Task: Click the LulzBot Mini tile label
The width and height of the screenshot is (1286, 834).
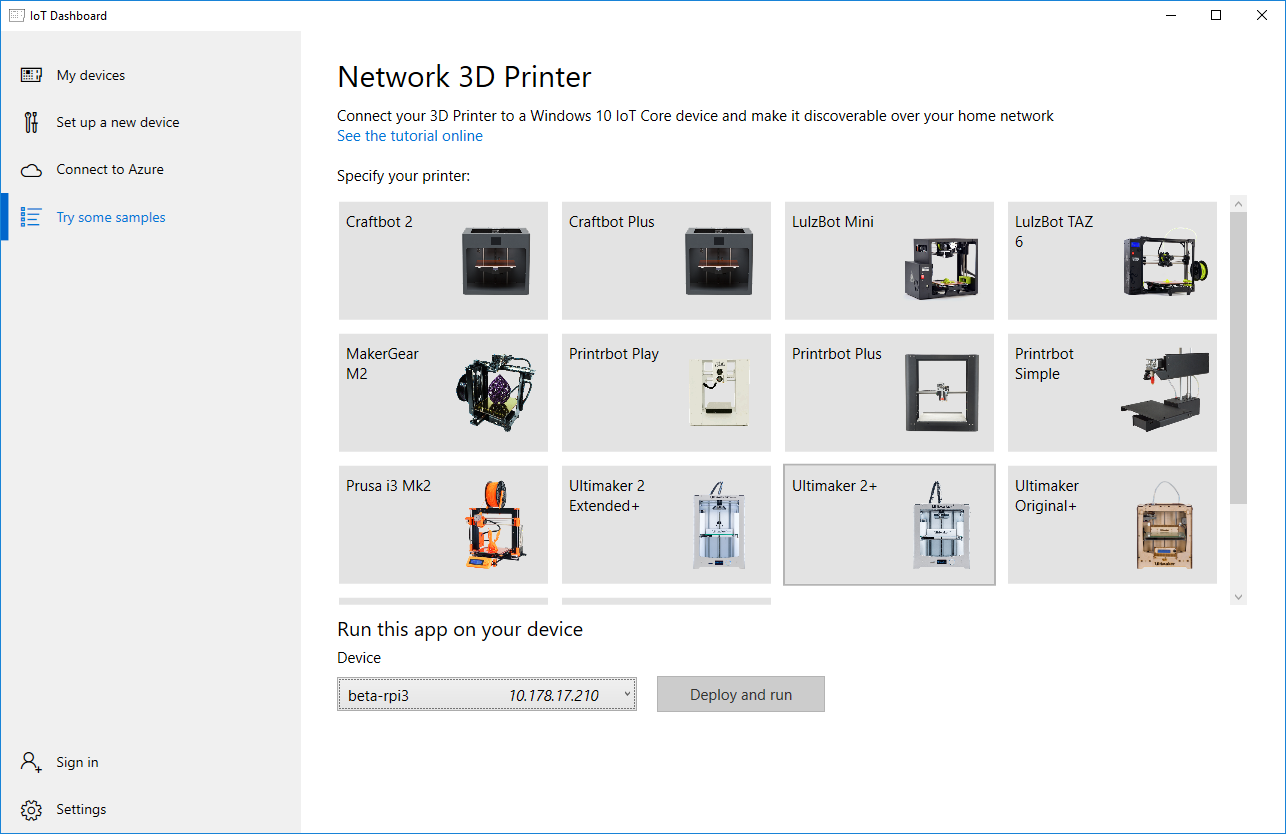Action: [833, 222]
